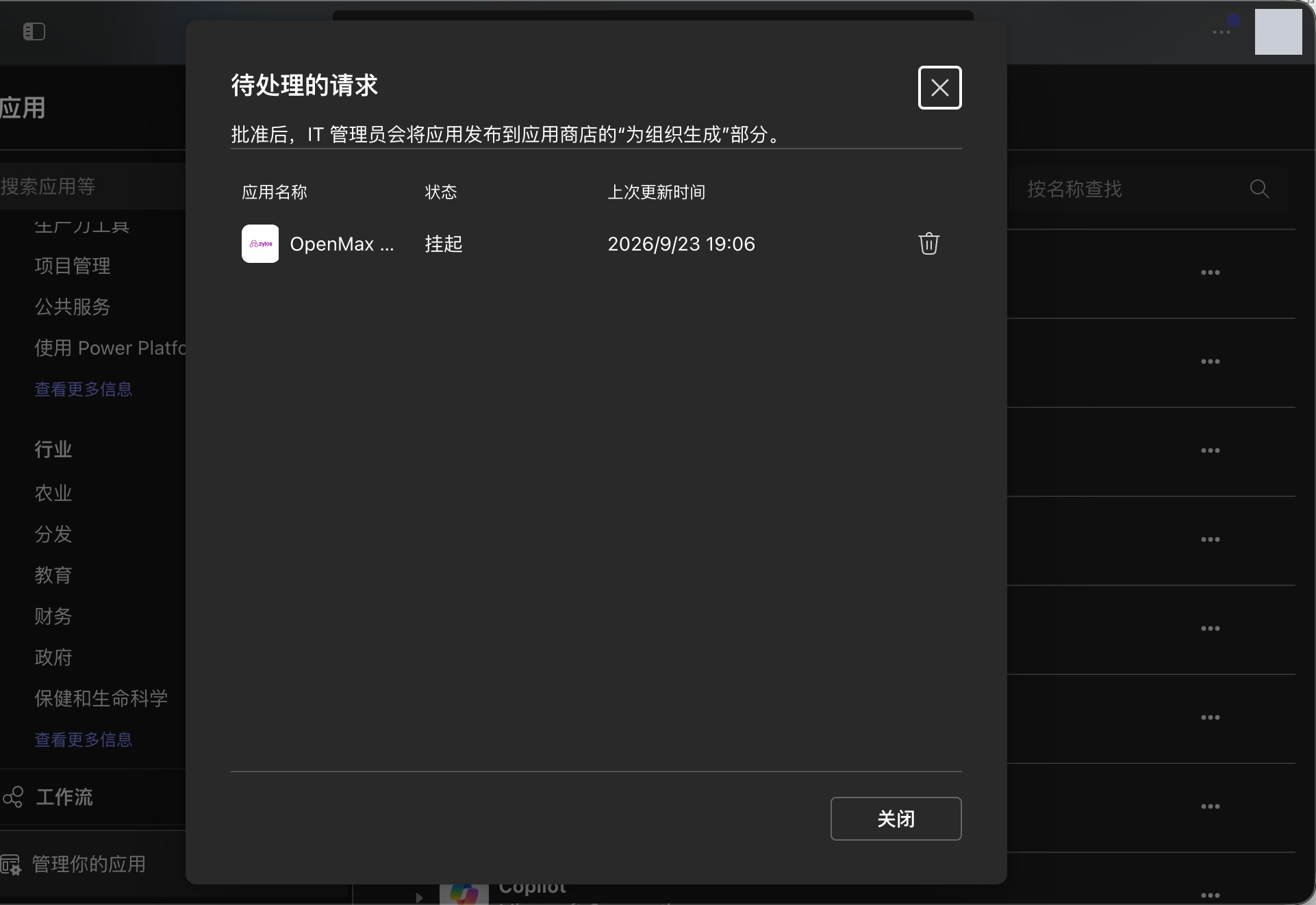Viewport: 1316px width, 905px height.
Task: Close the pending requests dialog with X
Action: click(939, 88)
